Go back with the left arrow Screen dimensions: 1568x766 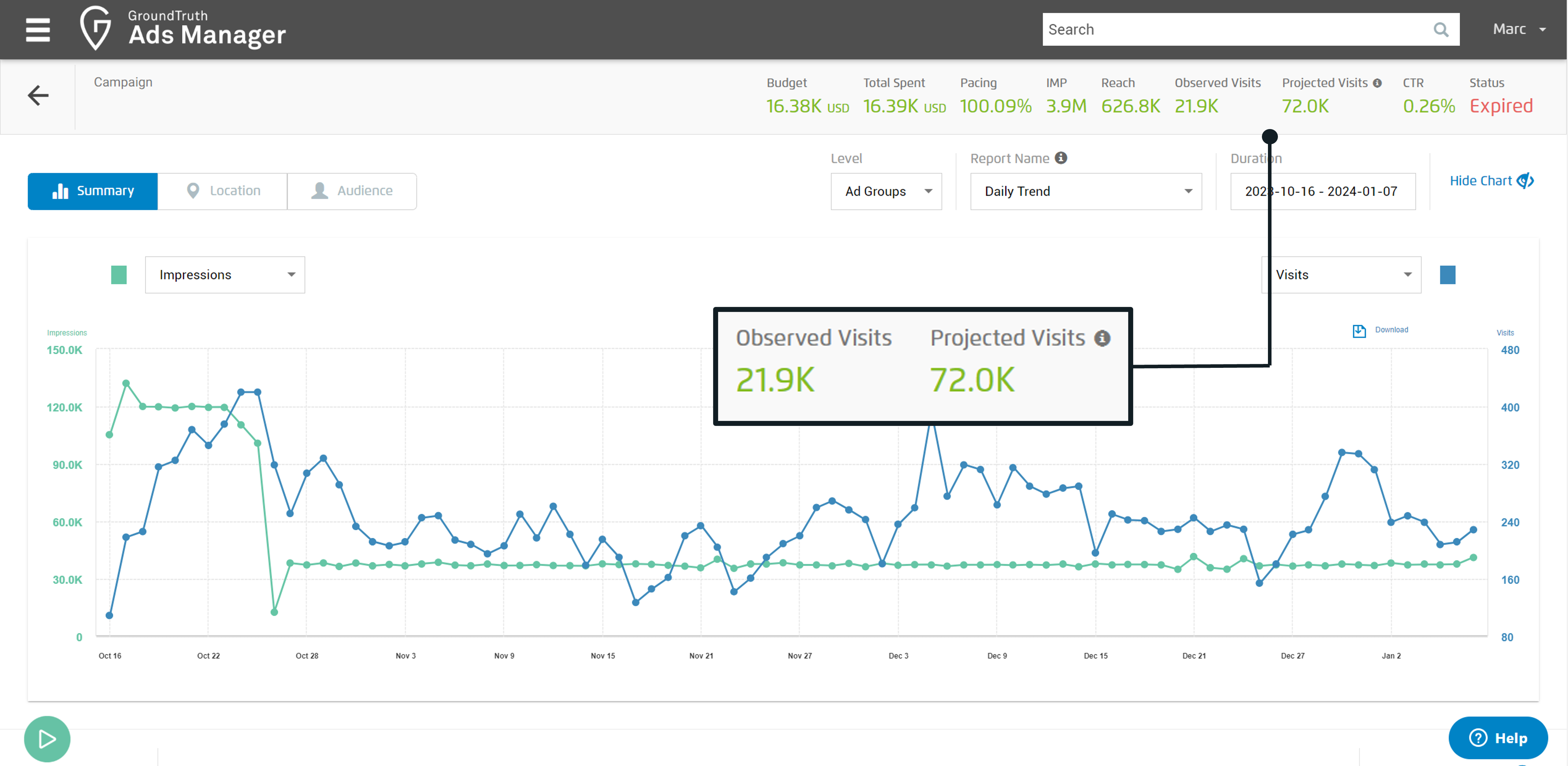[x=38, y=95]
